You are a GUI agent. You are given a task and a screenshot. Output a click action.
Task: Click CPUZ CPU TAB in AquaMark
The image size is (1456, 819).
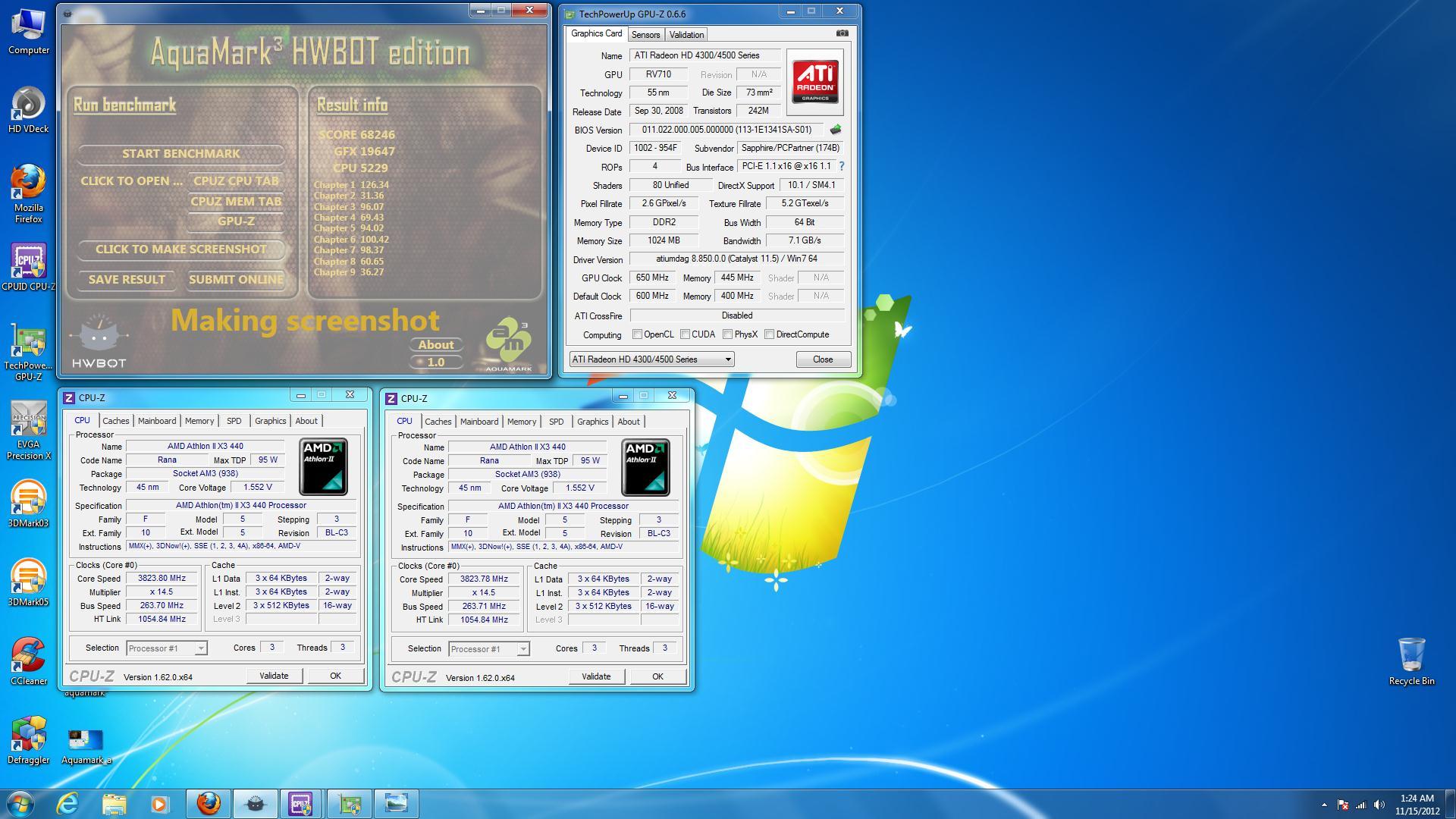(236, 181)
